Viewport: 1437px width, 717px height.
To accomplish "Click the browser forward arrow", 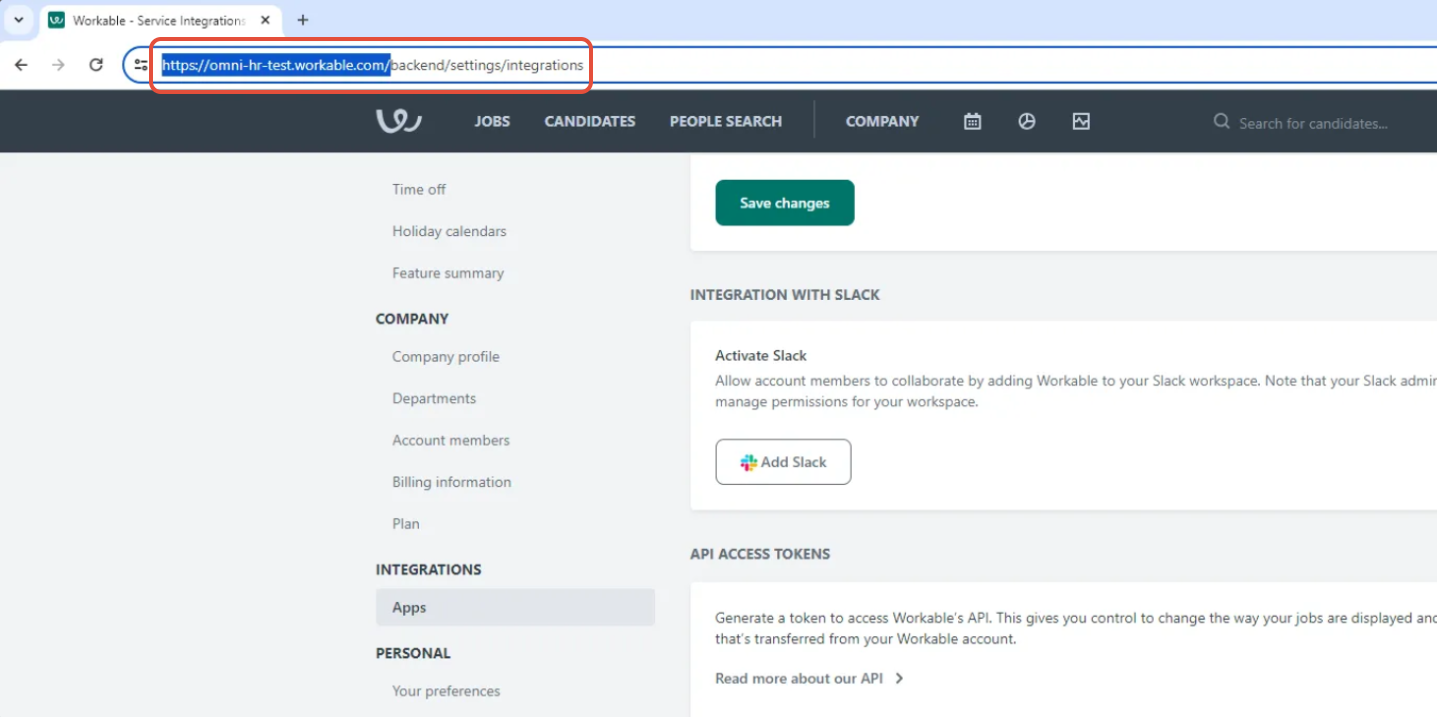I will pos(58,65).
